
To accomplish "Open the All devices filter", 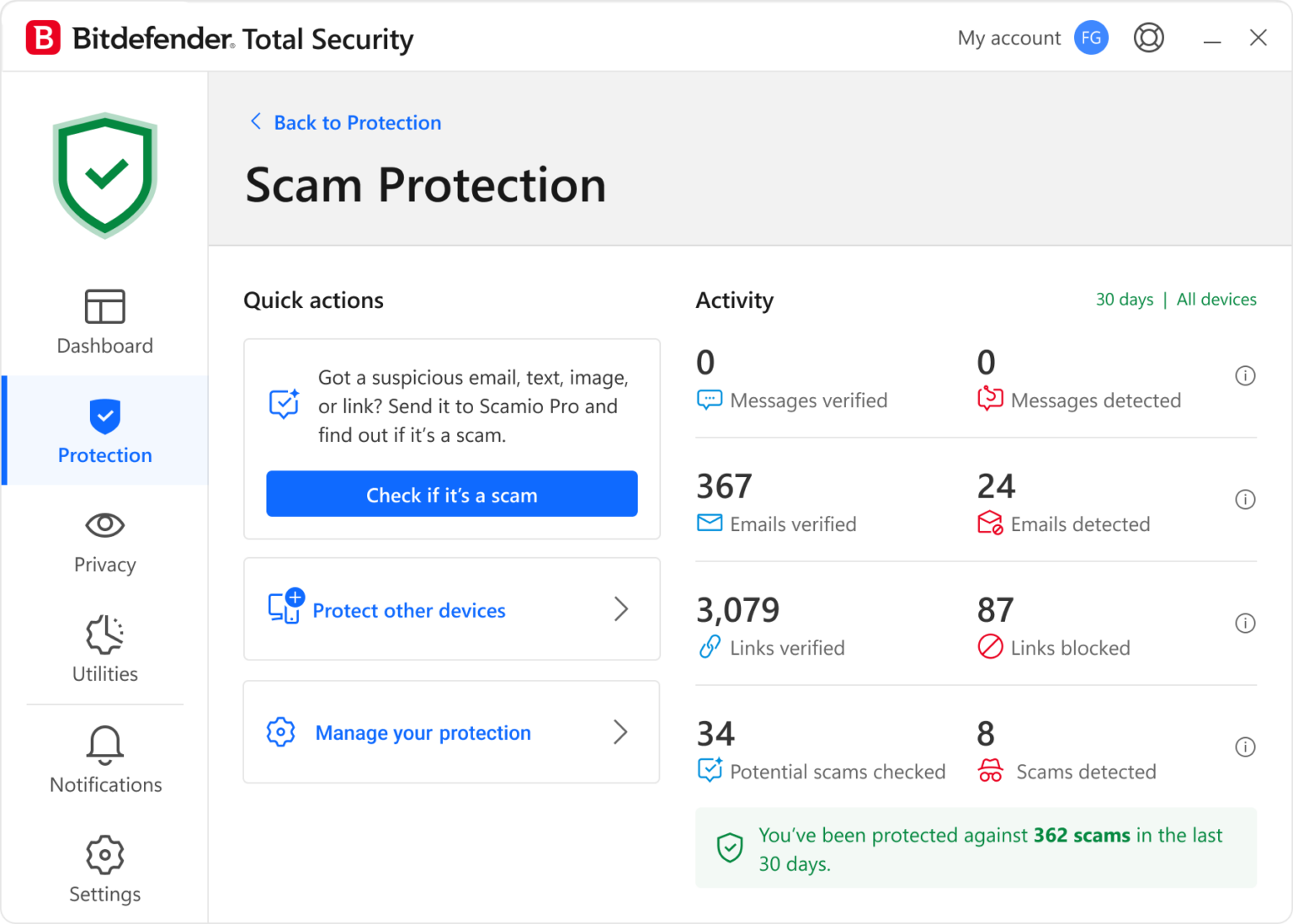I will [x=1216, y=300].
